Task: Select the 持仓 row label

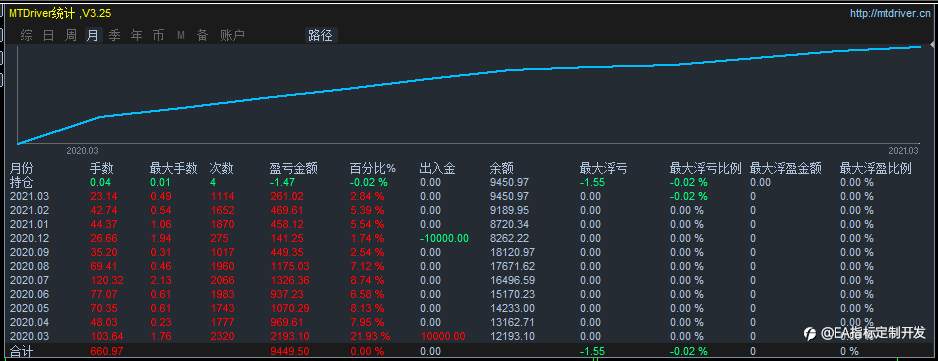Action: pos(22,182)
